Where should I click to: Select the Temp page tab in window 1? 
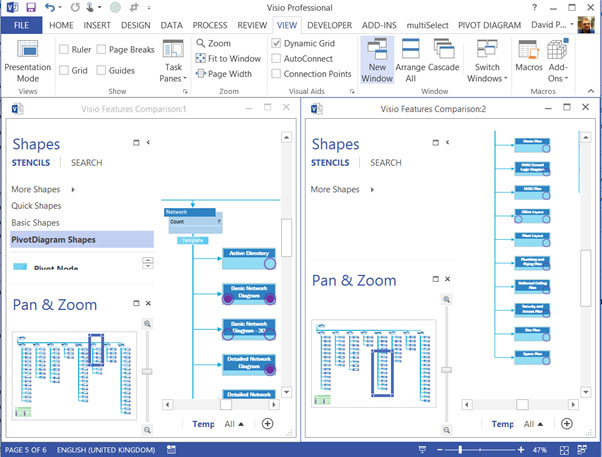(x=203, y=424)
